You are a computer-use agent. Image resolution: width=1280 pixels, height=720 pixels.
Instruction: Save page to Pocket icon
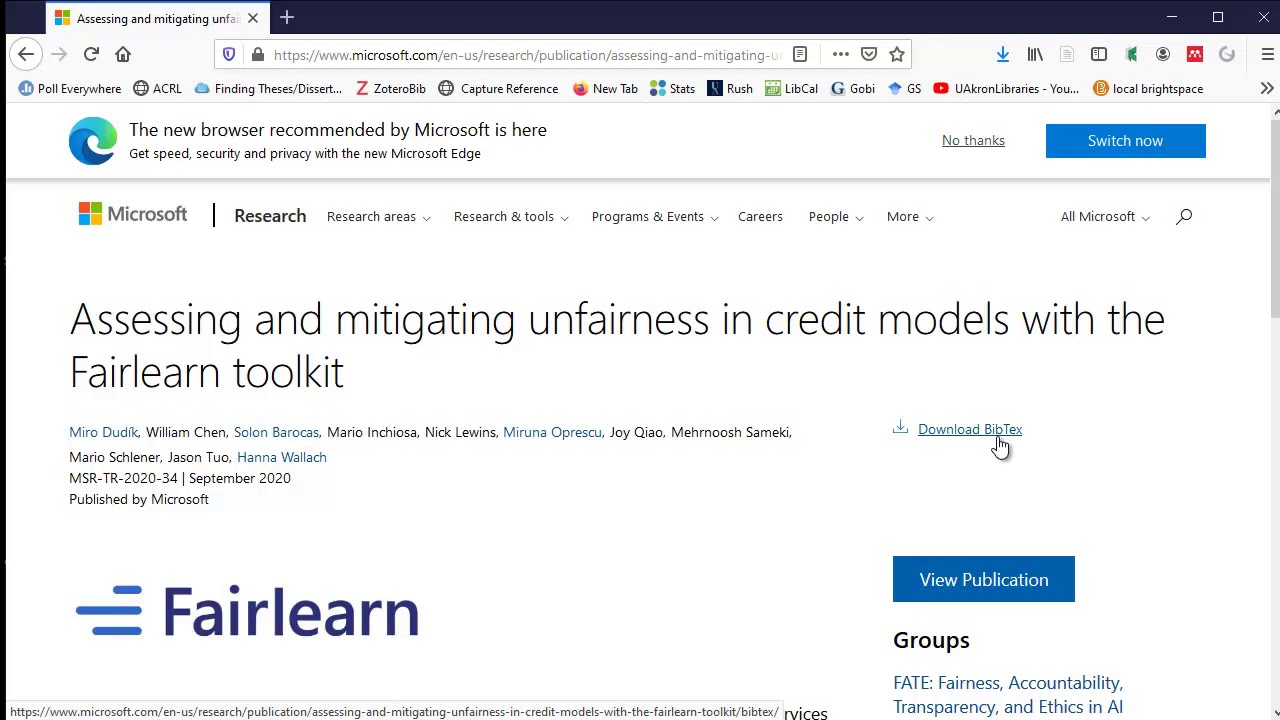click(869, 54)
